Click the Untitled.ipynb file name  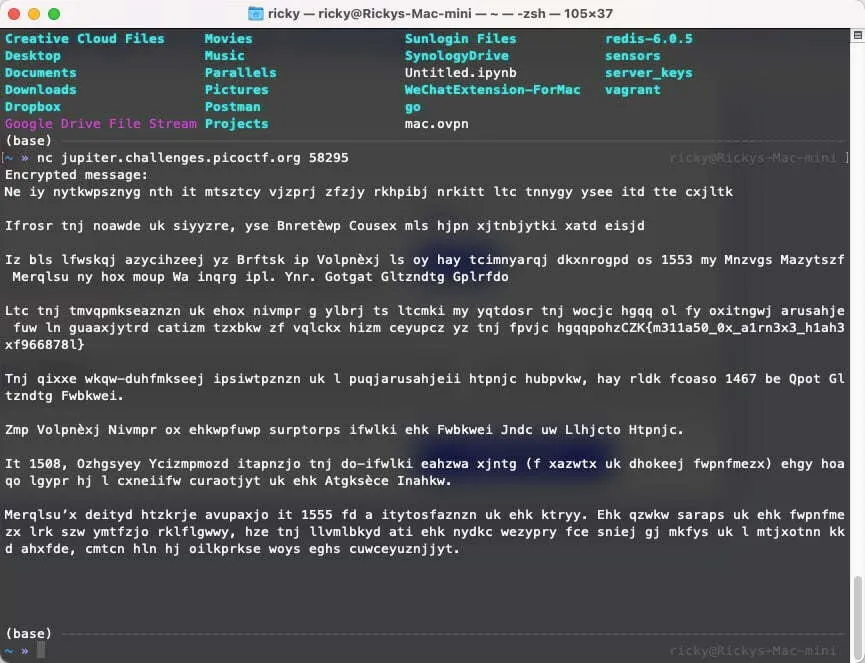click(460, 73)
